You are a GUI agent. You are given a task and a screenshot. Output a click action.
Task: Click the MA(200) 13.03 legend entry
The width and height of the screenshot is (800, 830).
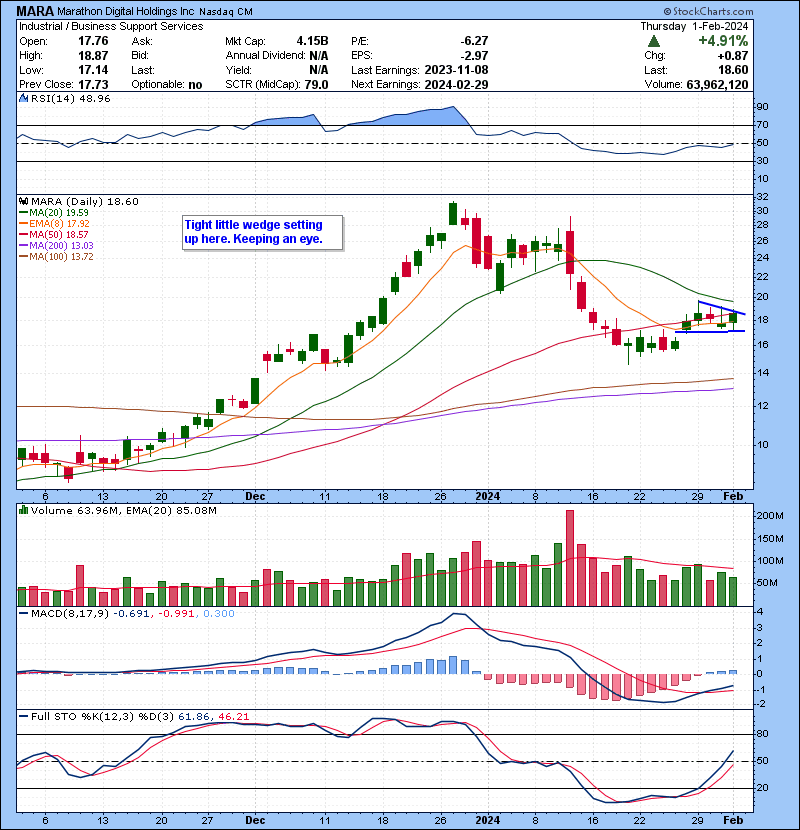point(56,246)
